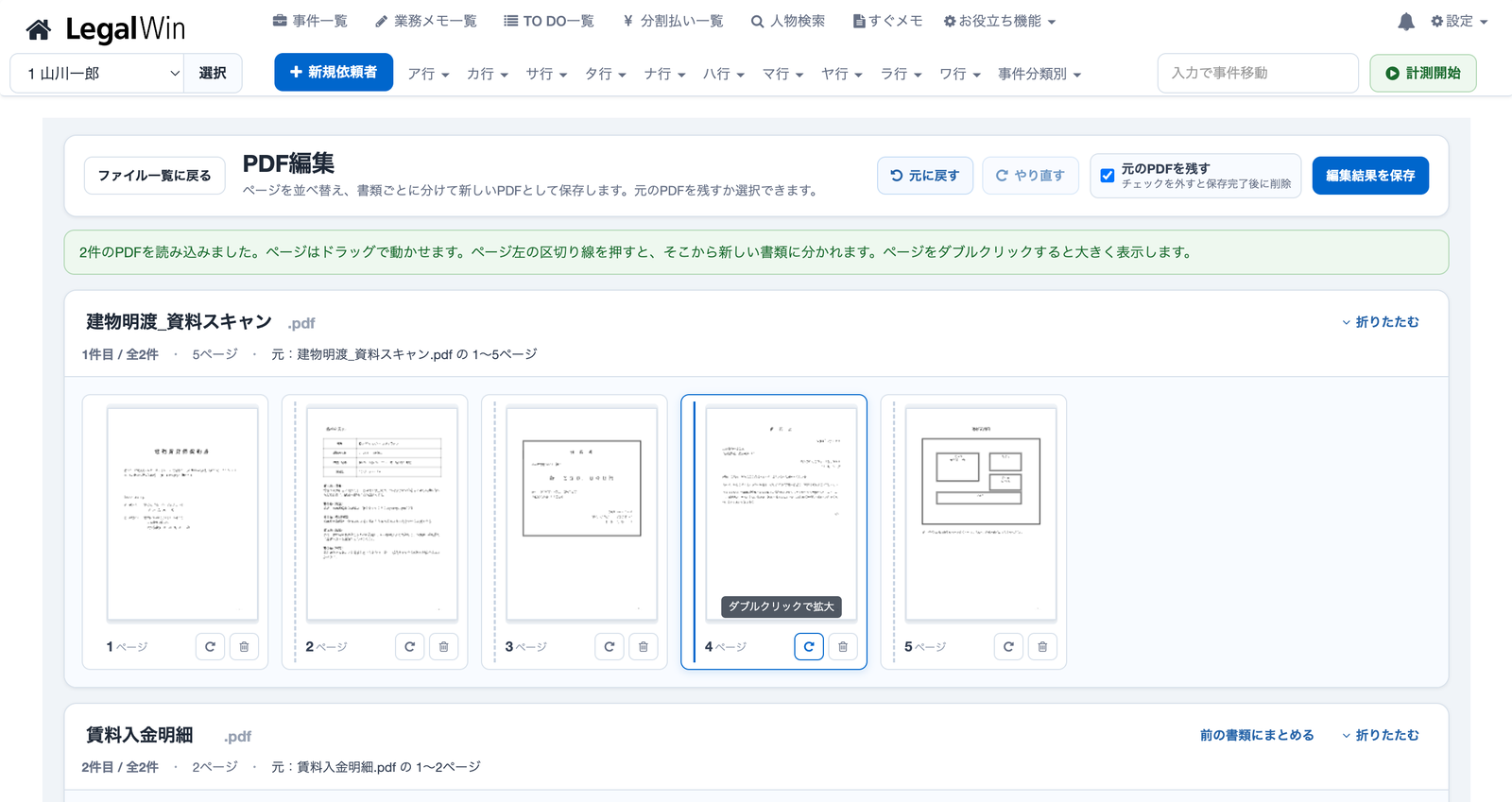1512x802 pixels.
Task: Toggle 元のPDFを残す checkbox
Action: coord(1108,176)
